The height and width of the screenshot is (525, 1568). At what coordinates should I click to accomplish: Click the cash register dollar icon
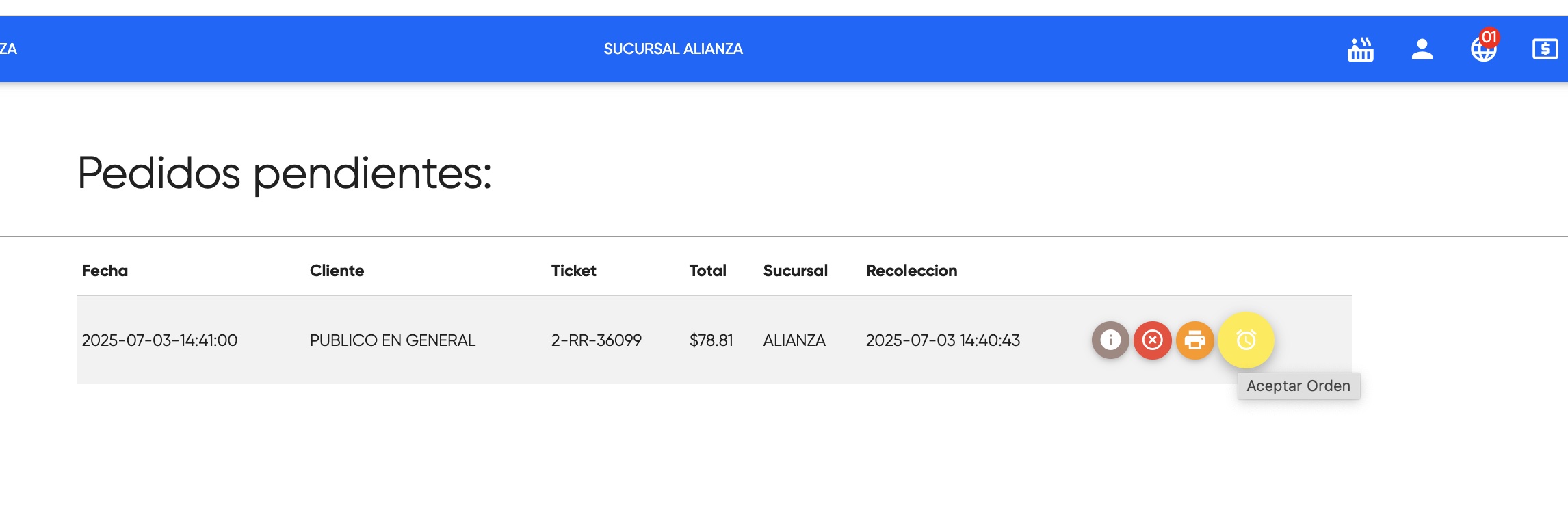[x=1545, y=48]
